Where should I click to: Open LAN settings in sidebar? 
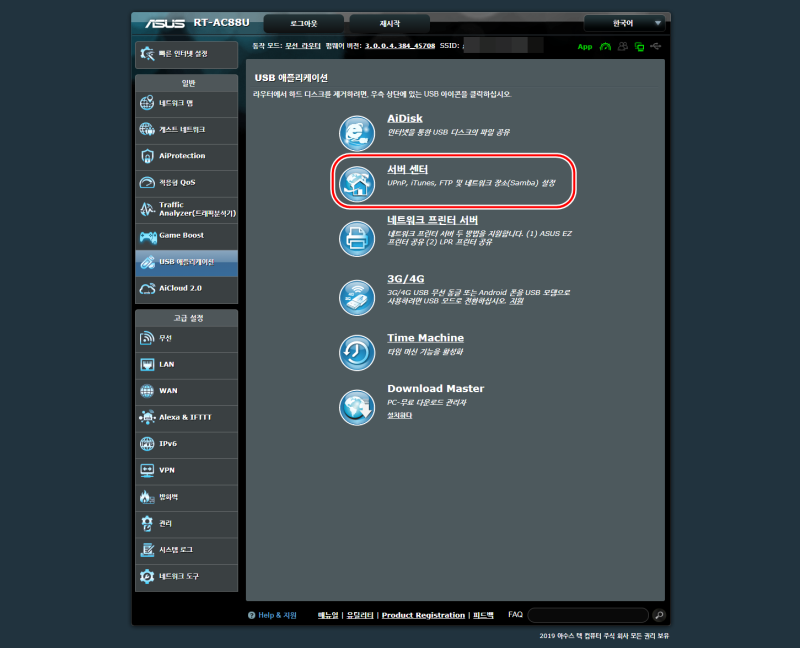click(x=186, y=365)
